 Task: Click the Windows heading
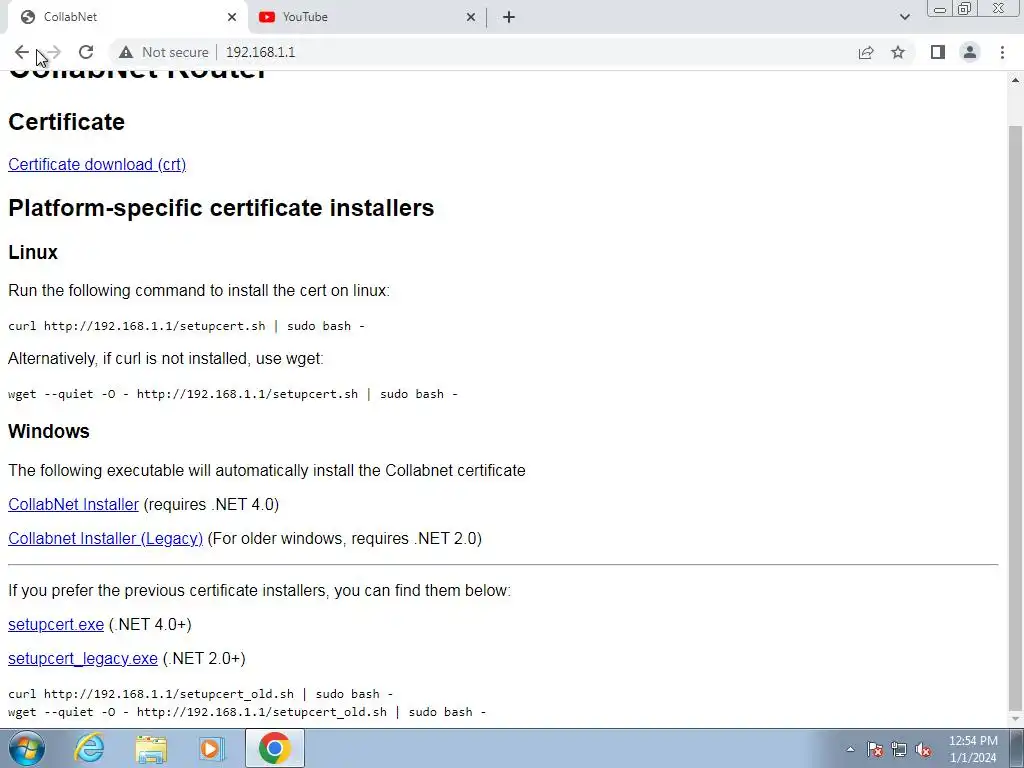tap(49, 431)
